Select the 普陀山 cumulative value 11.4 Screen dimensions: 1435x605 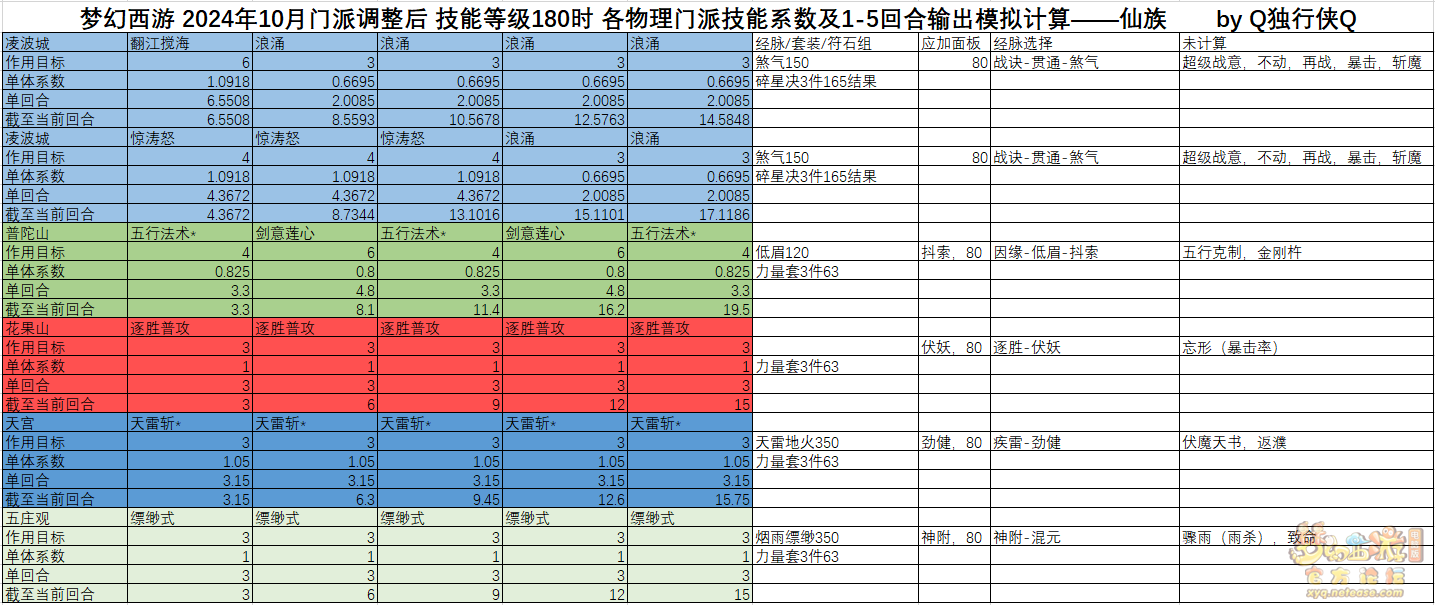point(439,309)
